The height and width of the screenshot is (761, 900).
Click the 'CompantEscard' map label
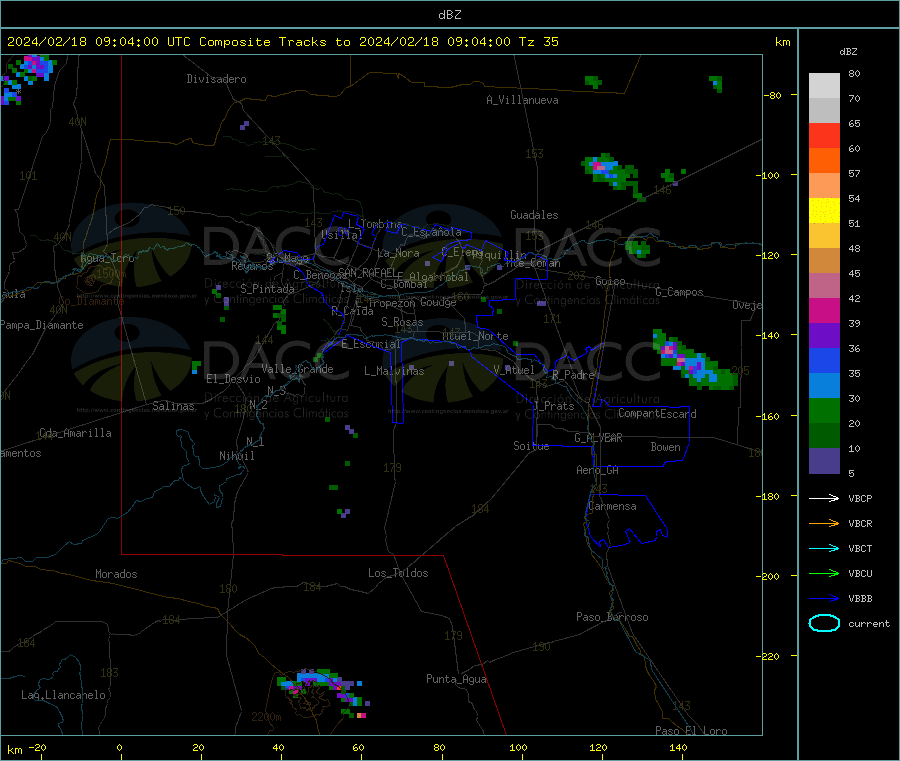pyautogui.click(x=657, y=413)
